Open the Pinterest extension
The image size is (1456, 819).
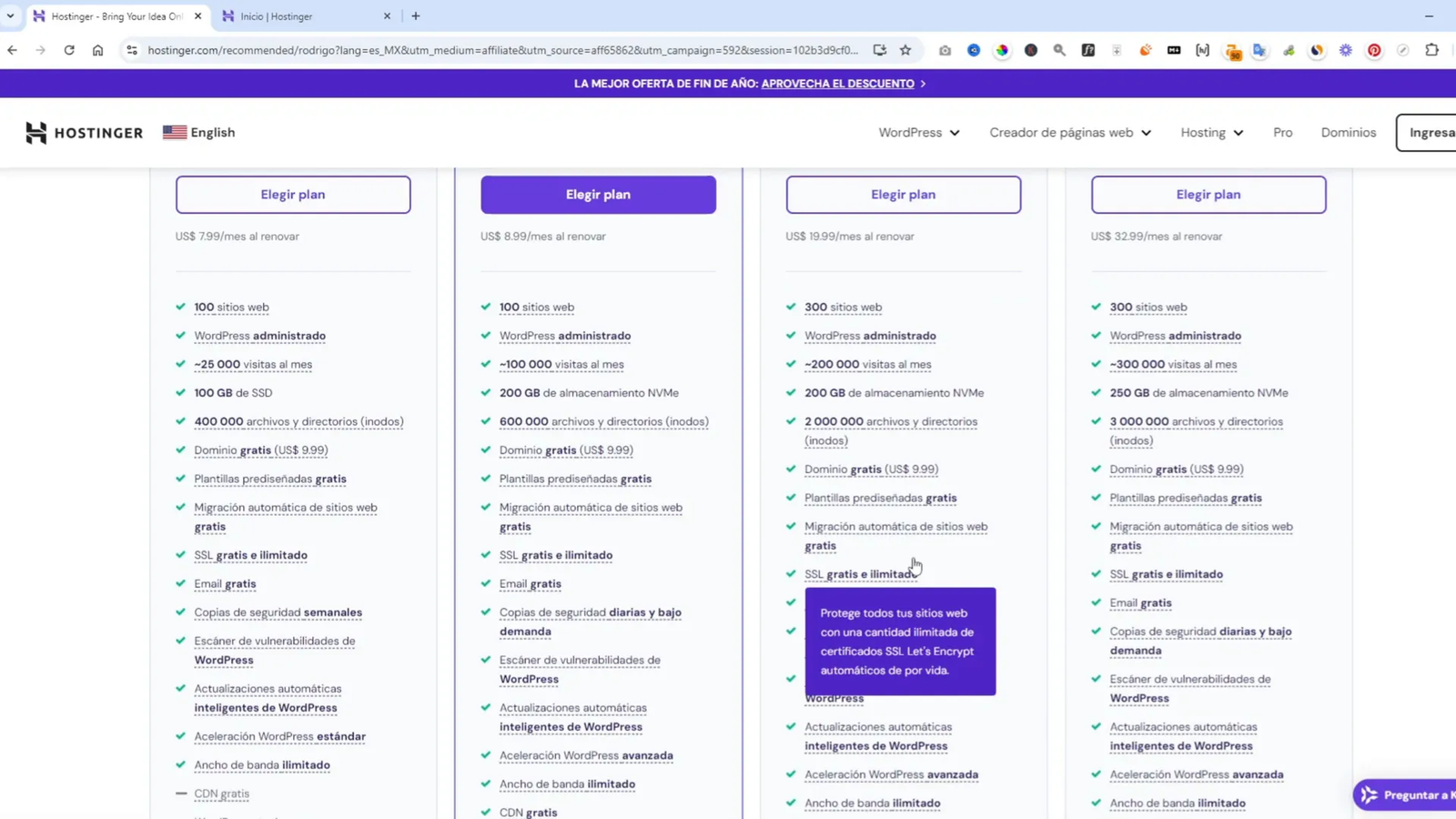pyautogui.click(x=1374, y=50)
